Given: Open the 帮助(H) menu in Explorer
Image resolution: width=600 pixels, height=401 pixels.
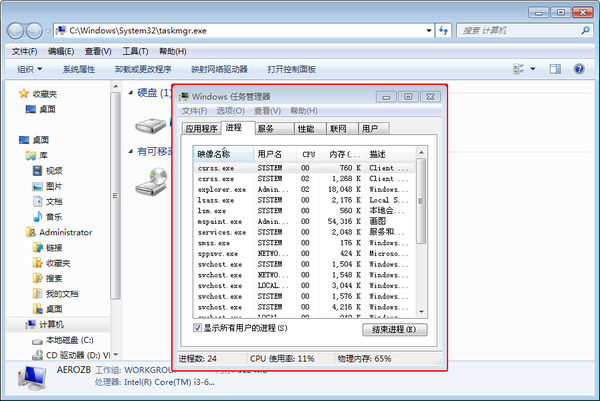Looking at the screenshot, I should tap(173, 51).
